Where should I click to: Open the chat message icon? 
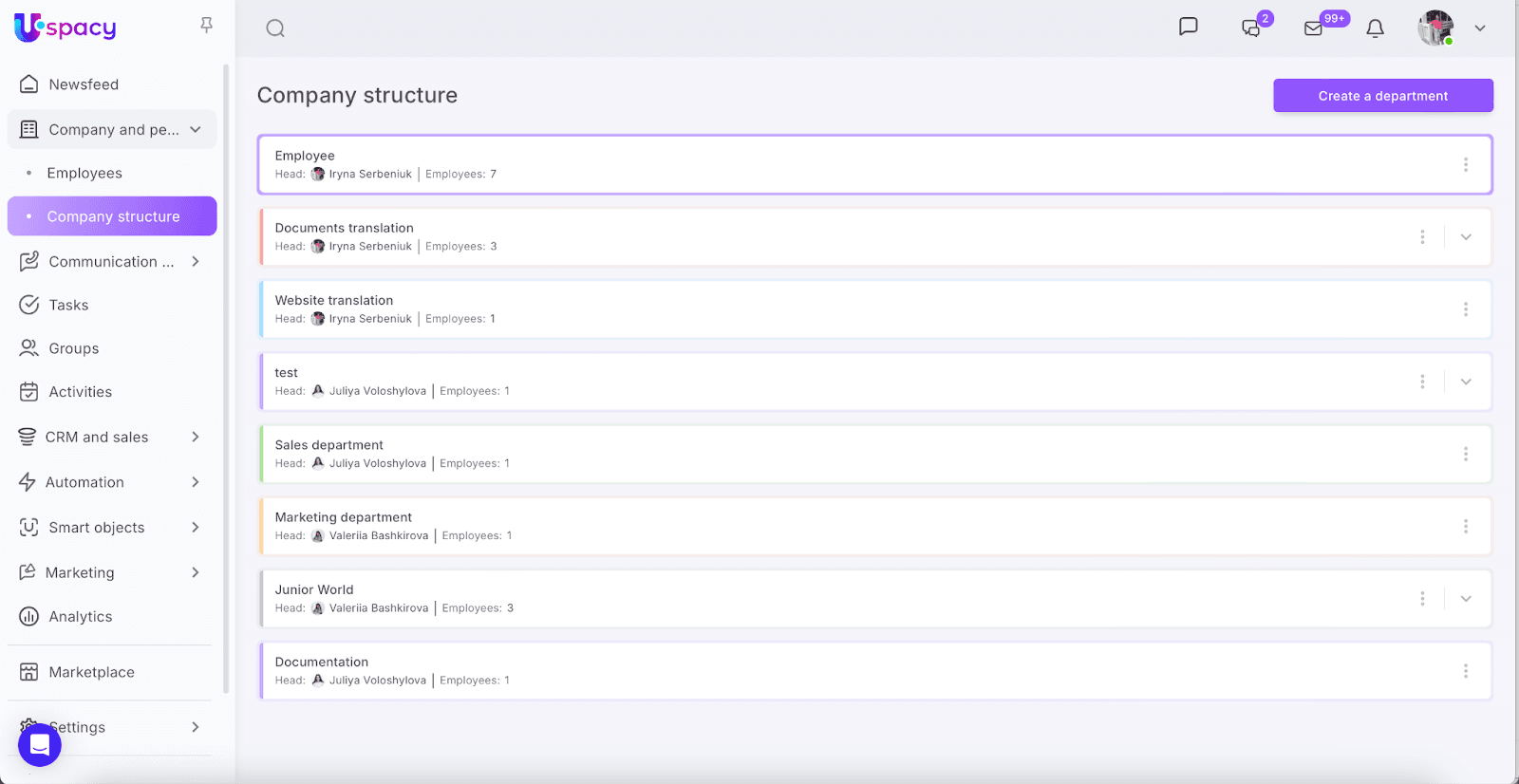(1188, 27)
